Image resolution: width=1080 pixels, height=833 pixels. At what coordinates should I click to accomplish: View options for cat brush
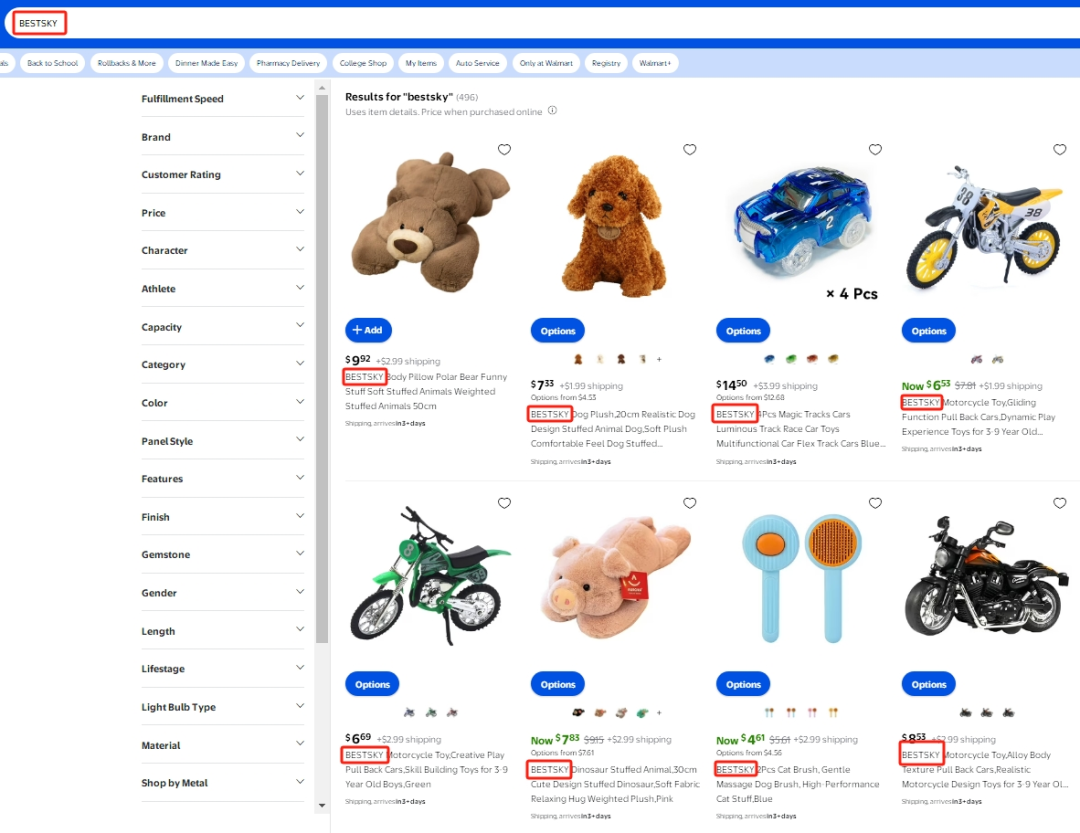[x=742, y=684]
